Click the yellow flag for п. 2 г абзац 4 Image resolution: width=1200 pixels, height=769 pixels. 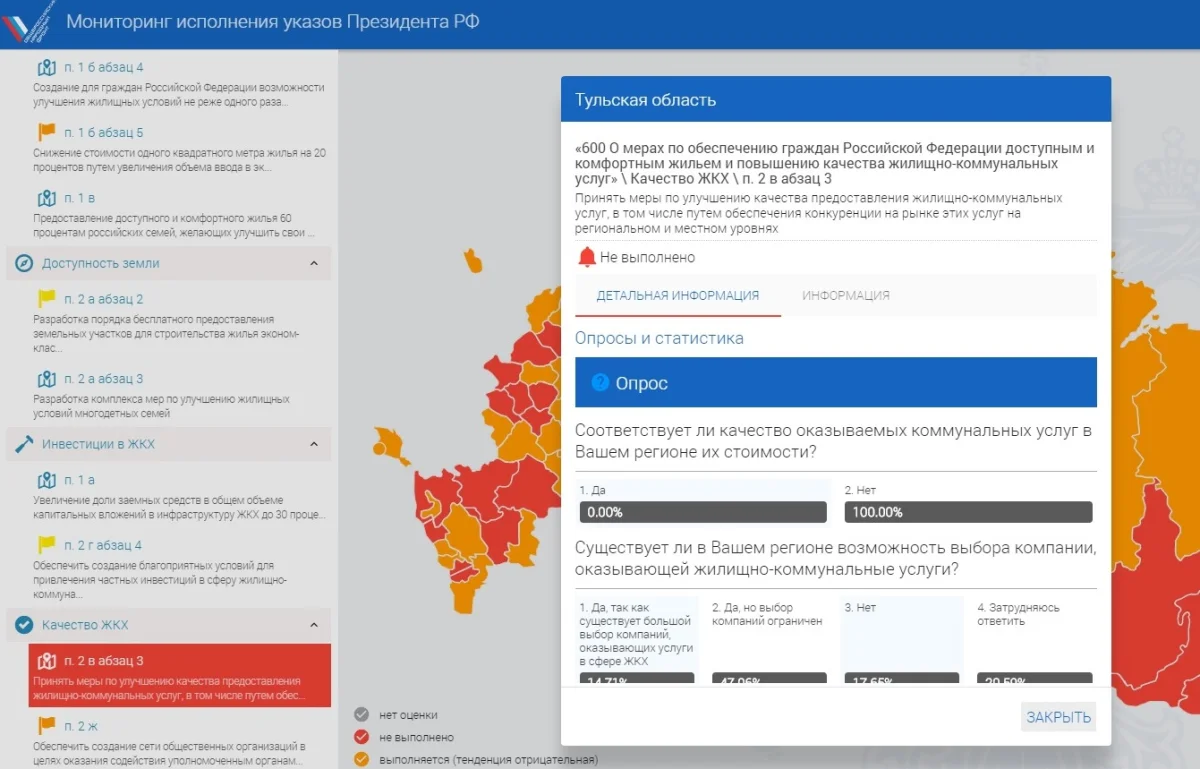[x=46, y=545]
